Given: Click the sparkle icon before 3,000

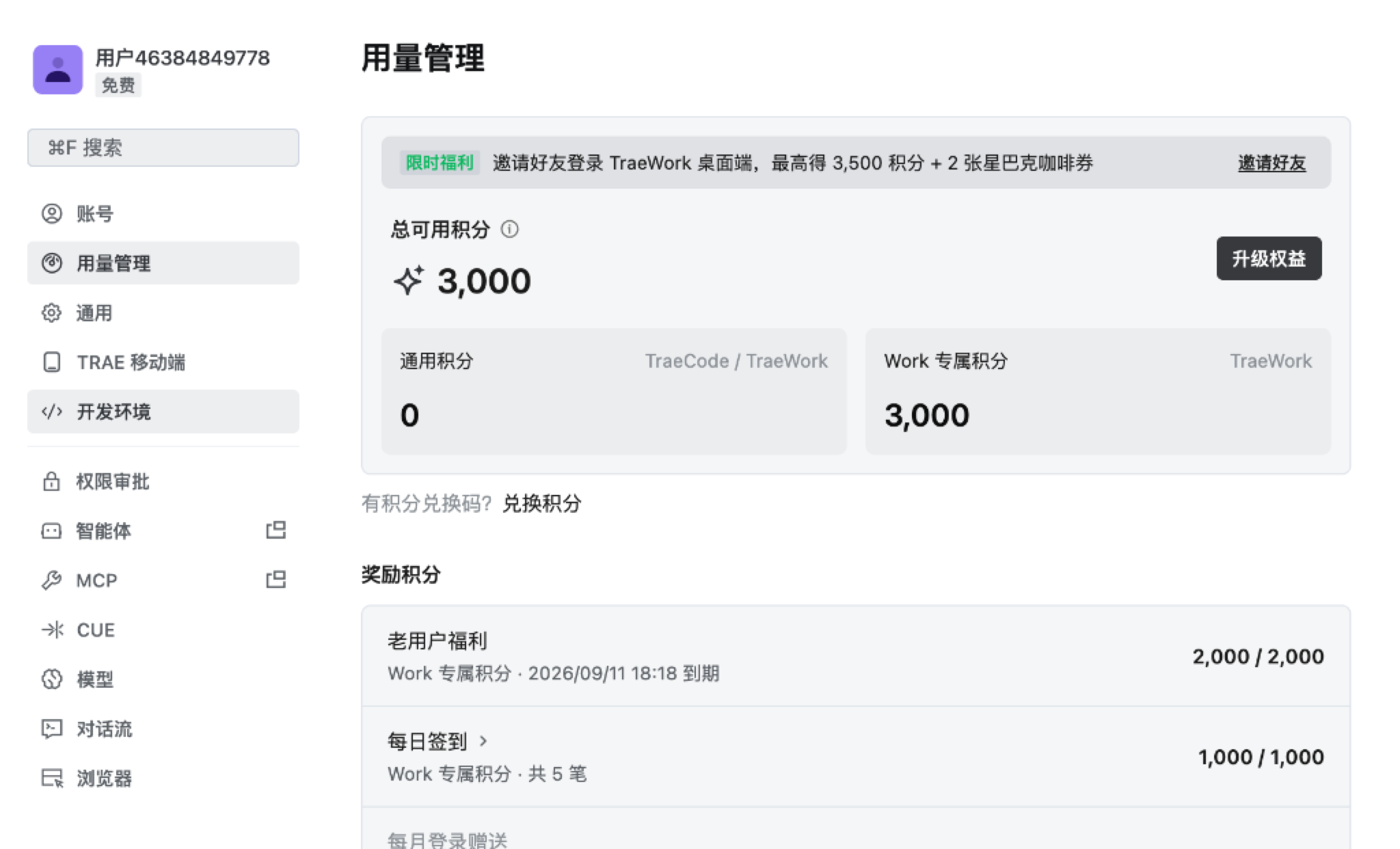Looking at the screenshot, I should [409, 280].
